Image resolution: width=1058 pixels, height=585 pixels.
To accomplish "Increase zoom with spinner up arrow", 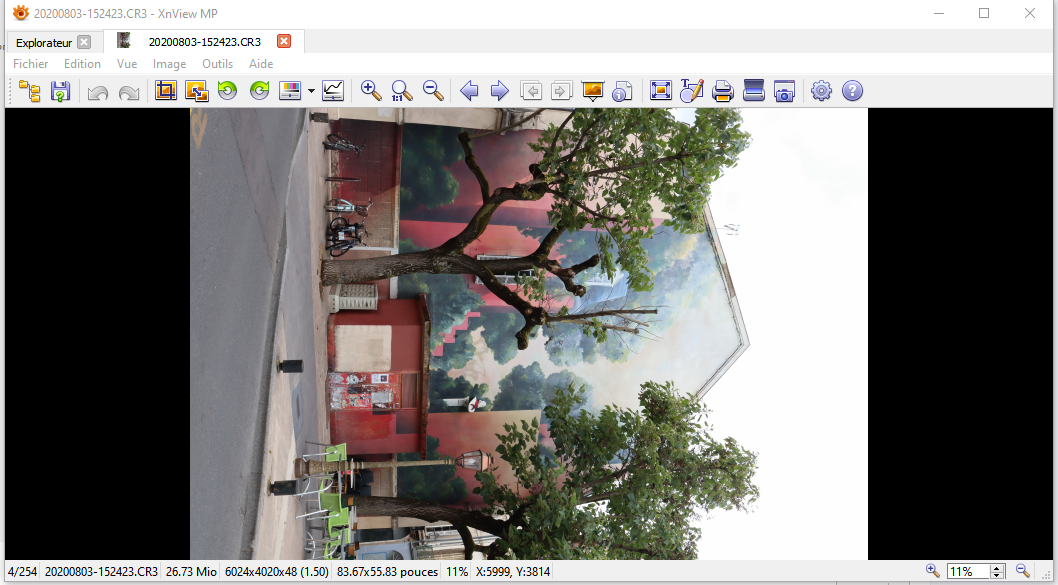I will pyautogui.click(x=997, y=568).
